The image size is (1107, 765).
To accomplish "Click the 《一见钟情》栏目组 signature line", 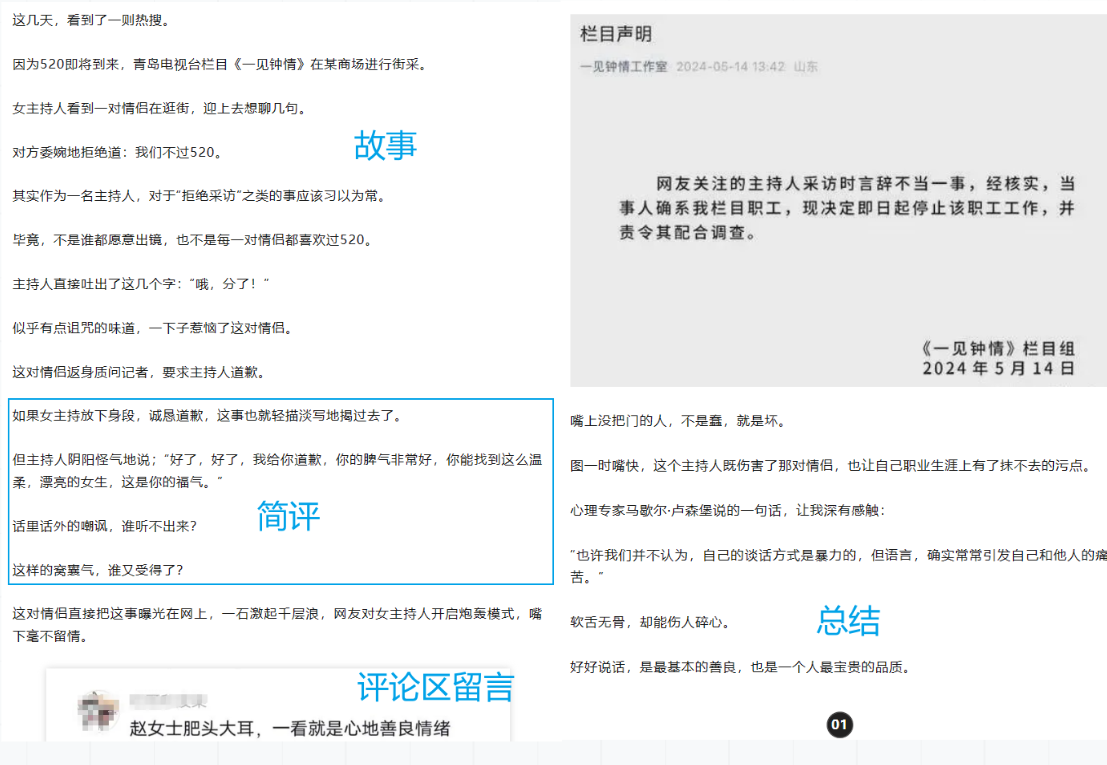I will tap(996, 348).
